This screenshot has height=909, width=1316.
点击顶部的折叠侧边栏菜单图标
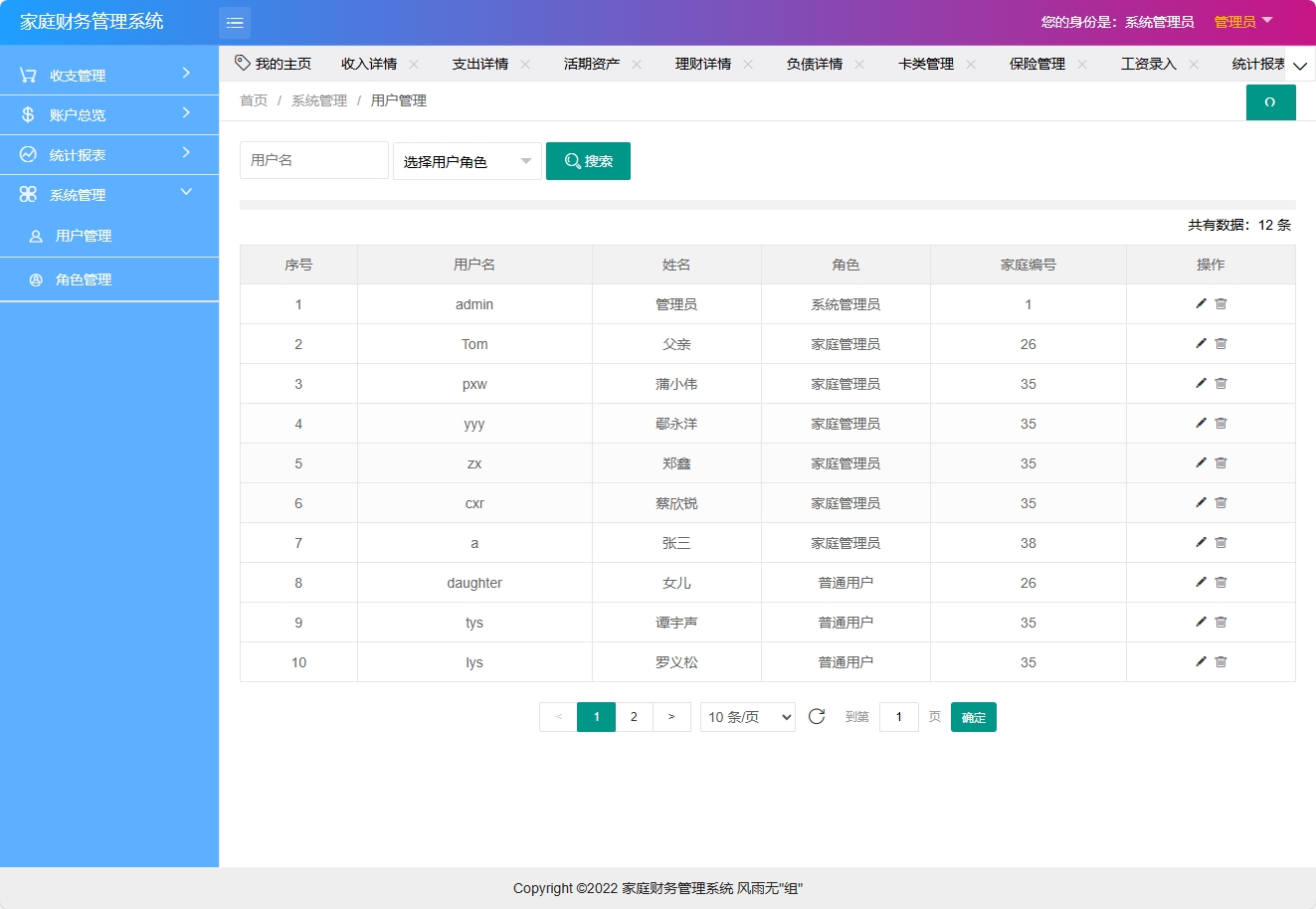[x=235, y=21]
